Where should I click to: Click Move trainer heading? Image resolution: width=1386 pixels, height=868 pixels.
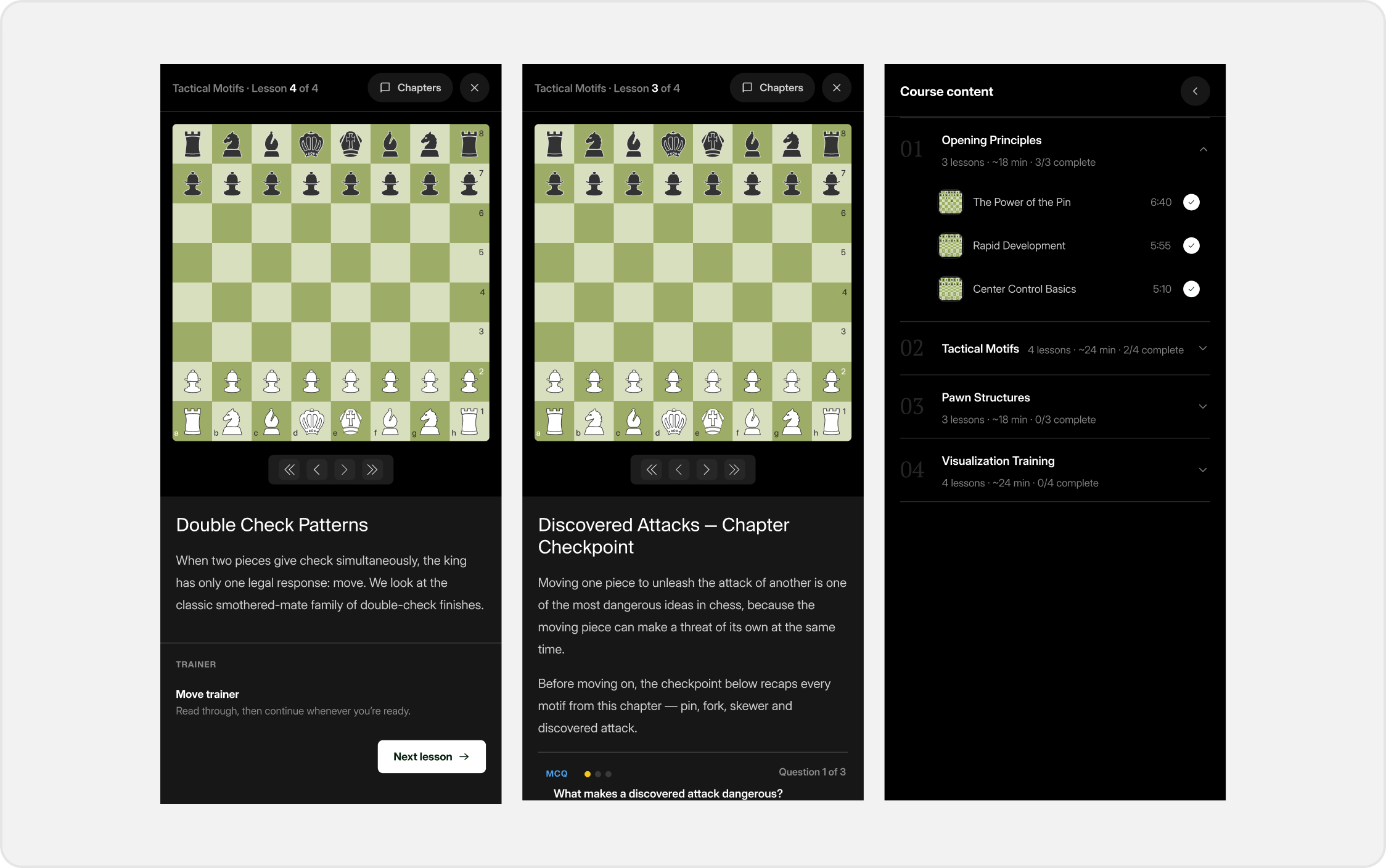(207, 694)
